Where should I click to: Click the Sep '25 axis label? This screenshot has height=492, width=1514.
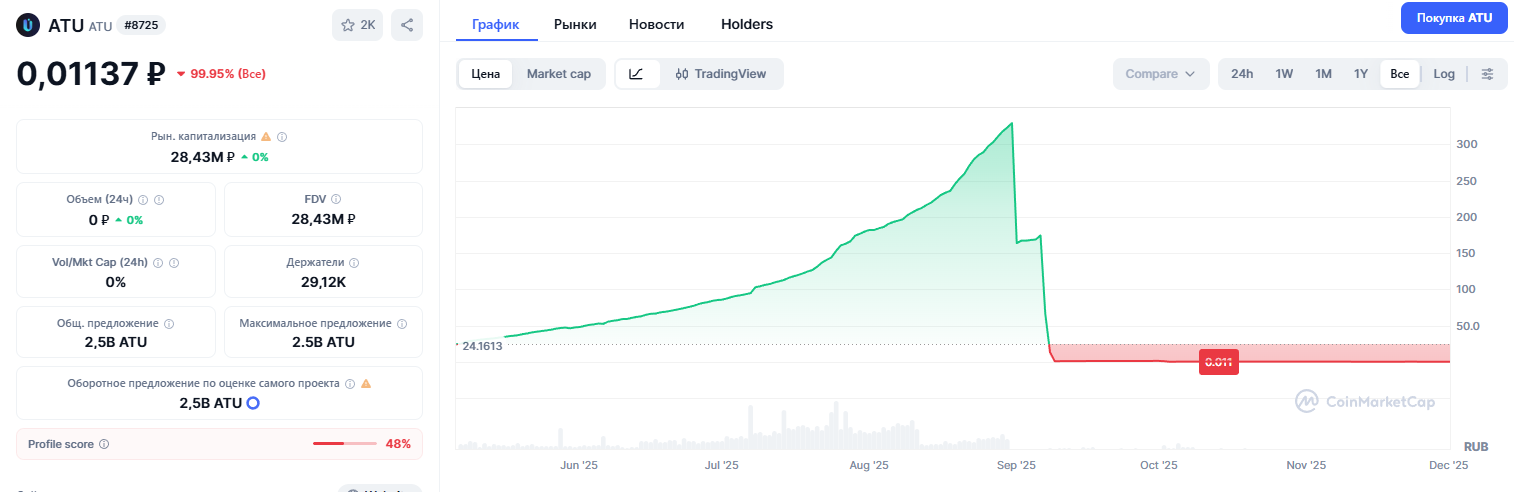pyautogui.click(x=1018, y=465)
